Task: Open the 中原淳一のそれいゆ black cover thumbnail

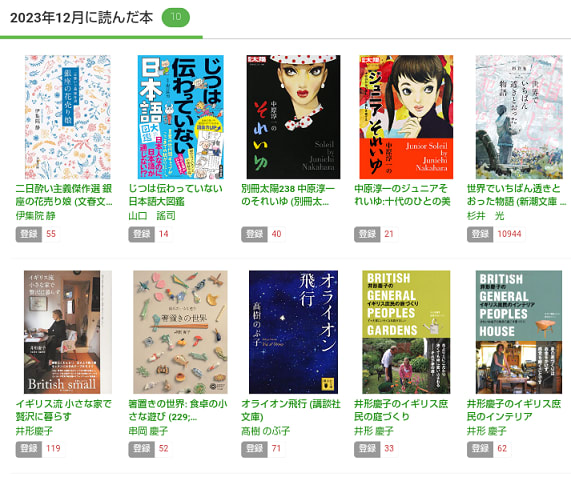Action: tap(294, 117)
